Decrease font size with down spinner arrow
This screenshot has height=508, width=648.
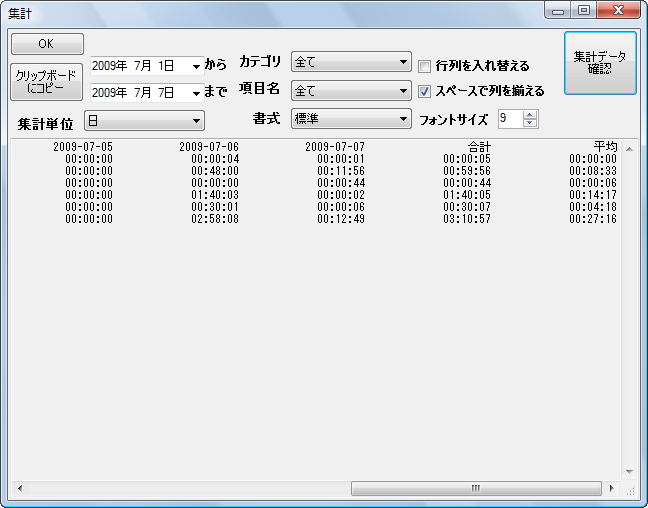coord(530,124)
